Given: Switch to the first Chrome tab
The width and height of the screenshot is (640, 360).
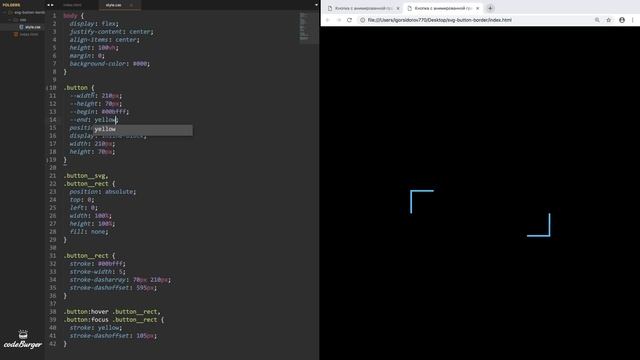Looking at the screenshot, I should click(363, 8).
